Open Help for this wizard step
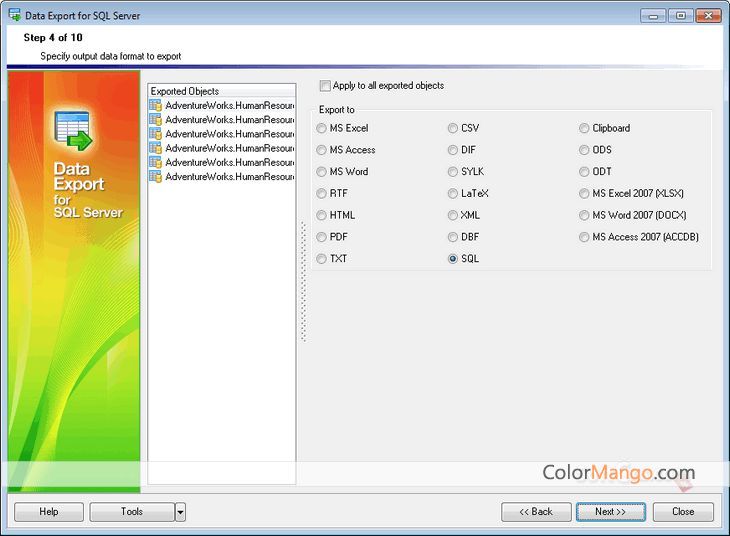Viewport: 730px width, 536px height. [49, 512]
